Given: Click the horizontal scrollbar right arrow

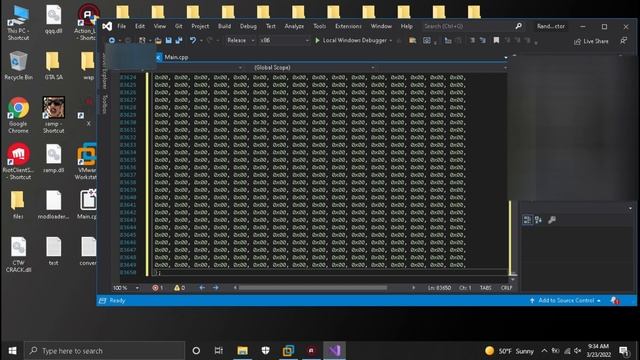Looking at the screenshot, I should (x=413, y=288).
